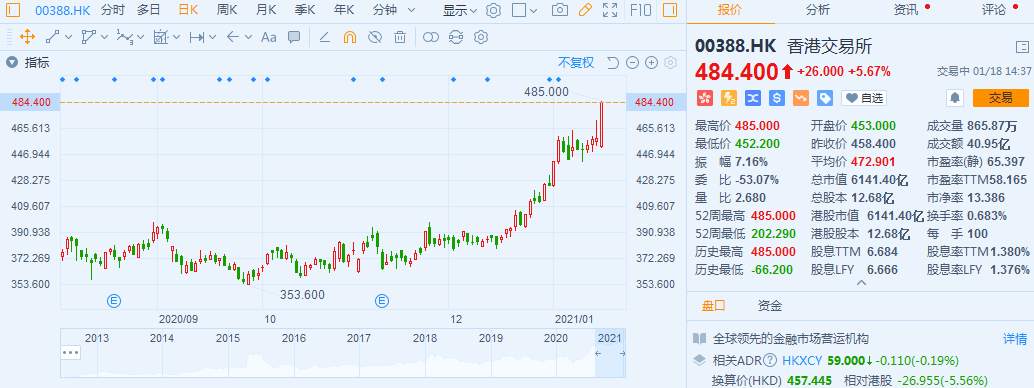Open the F10 company info
The width and height of the screenshot is (1034, 388).
click(x=640, y=10)
